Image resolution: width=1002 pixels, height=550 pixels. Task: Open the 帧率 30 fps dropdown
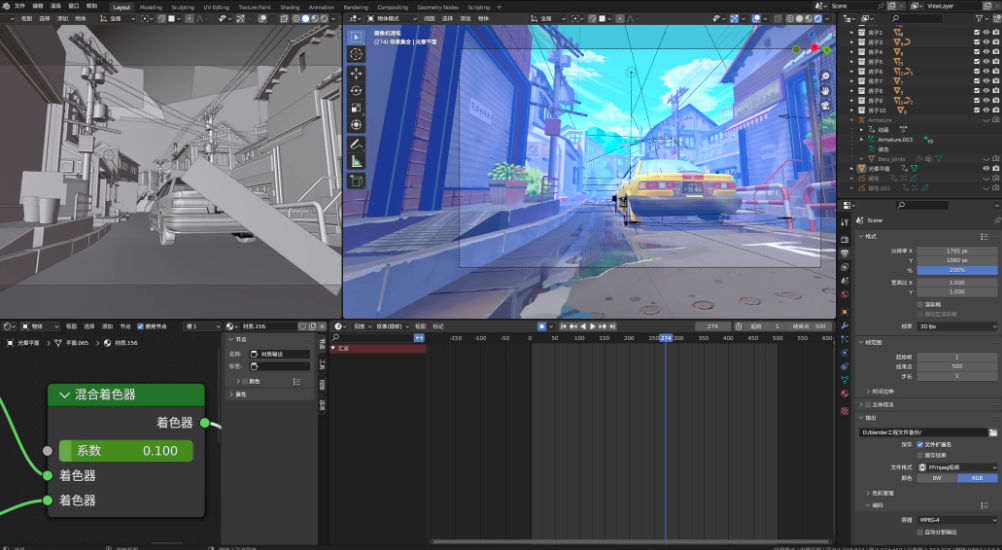[x=957, y=326]
